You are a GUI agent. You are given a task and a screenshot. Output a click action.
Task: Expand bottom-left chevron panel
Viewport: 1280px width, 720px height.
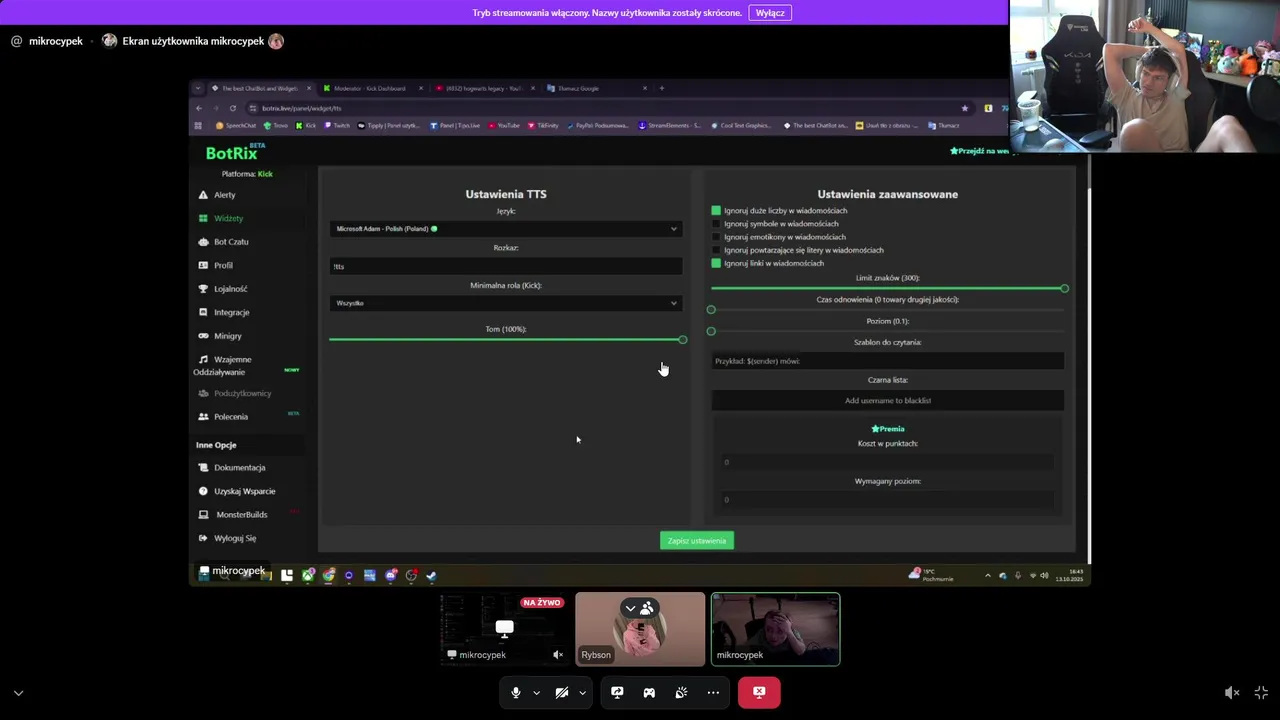tap(18, 692)
